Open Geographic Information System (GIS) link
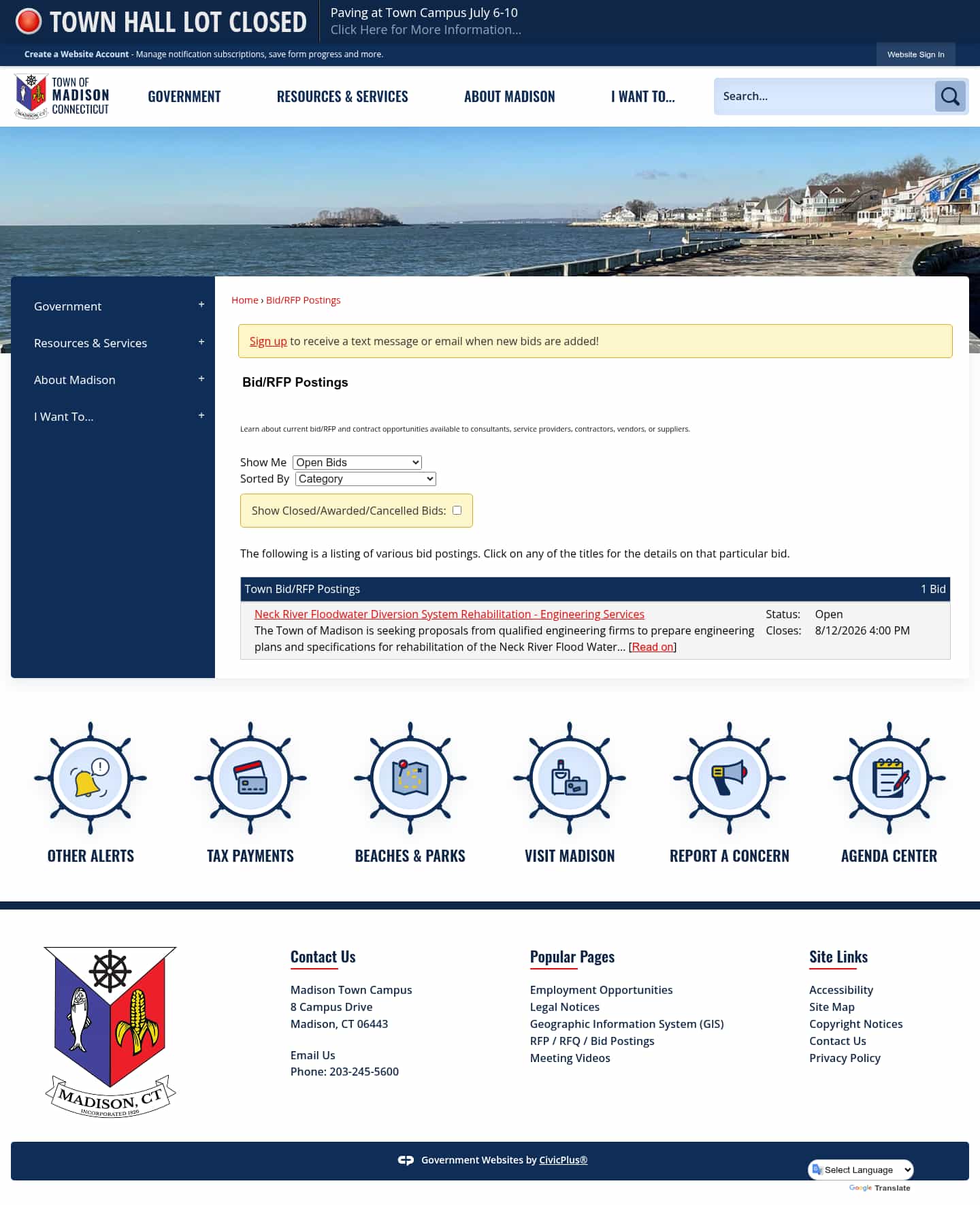Viewport: 980px width, 1205px height. tap(627, 1024)
